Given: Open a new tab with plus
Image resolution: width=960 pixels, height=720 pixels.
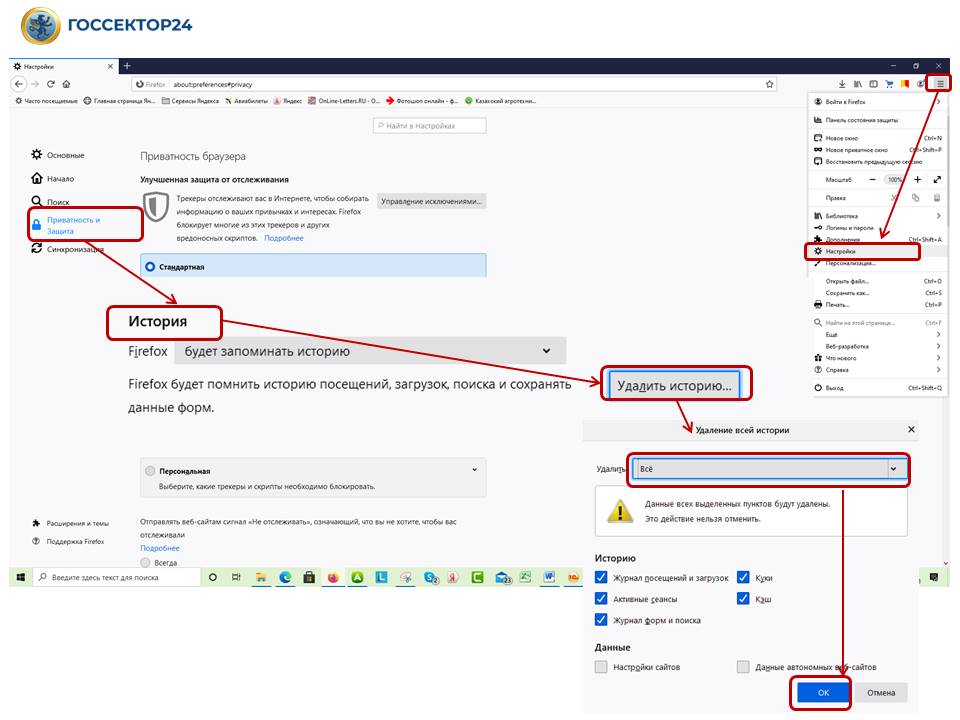Looking at the screenshot, I should [127, 66].
